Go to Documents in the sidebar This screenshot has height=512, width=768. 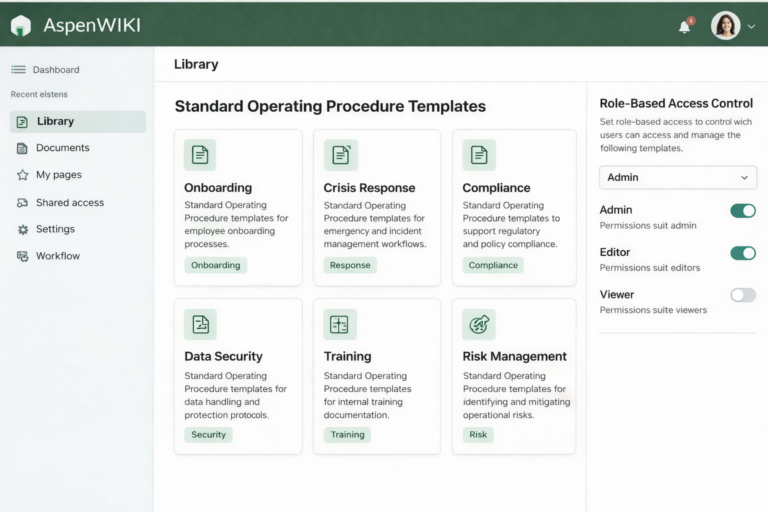click(x=62, y=148)
